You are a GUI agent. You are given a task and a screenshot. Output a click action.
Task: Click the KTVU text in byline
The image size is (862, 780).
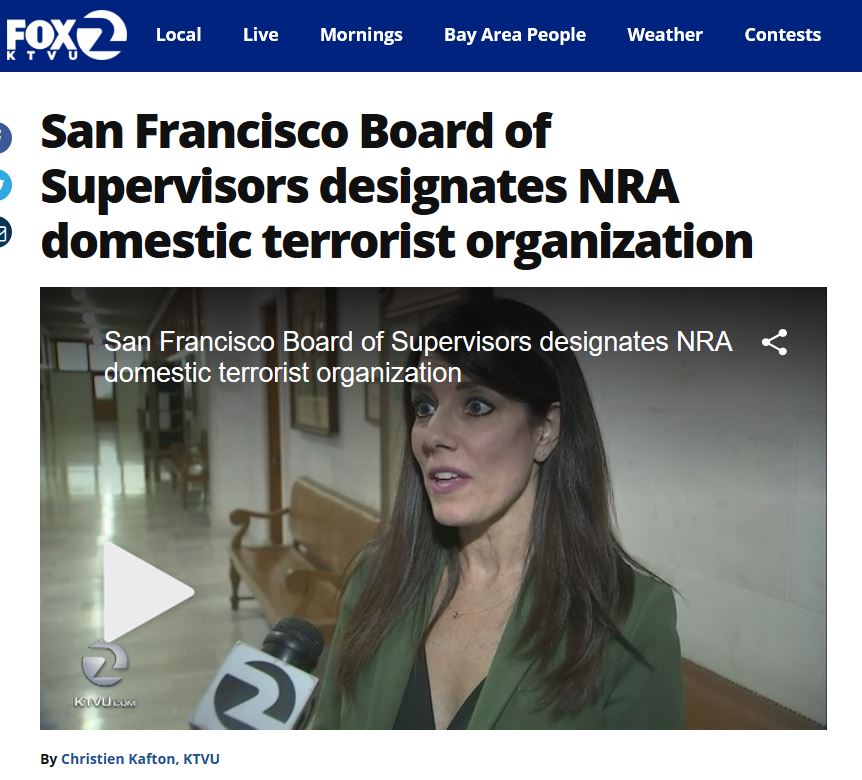click(x=201, y=759)
